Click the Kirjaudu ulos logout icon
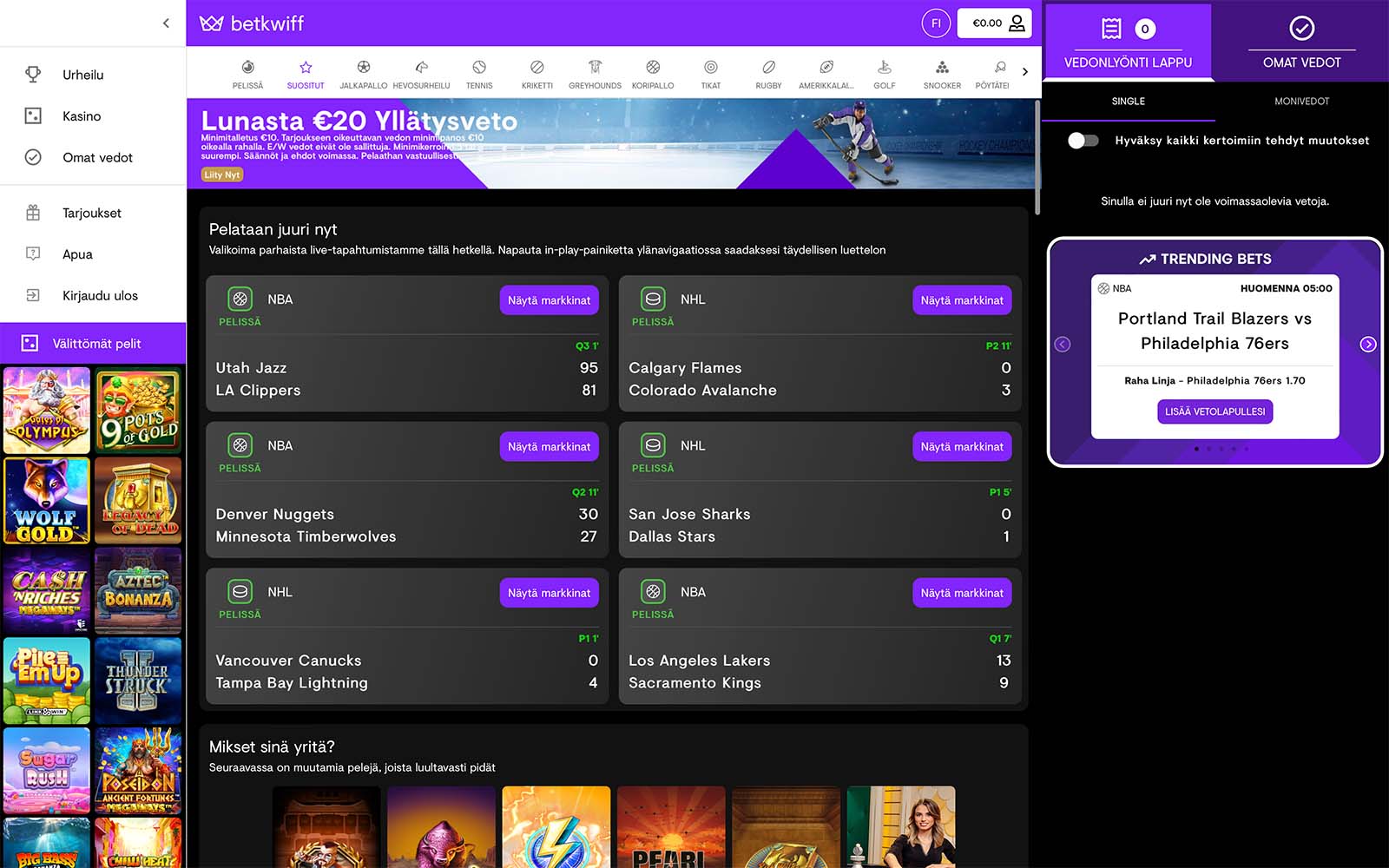 [x=33, y=295]
